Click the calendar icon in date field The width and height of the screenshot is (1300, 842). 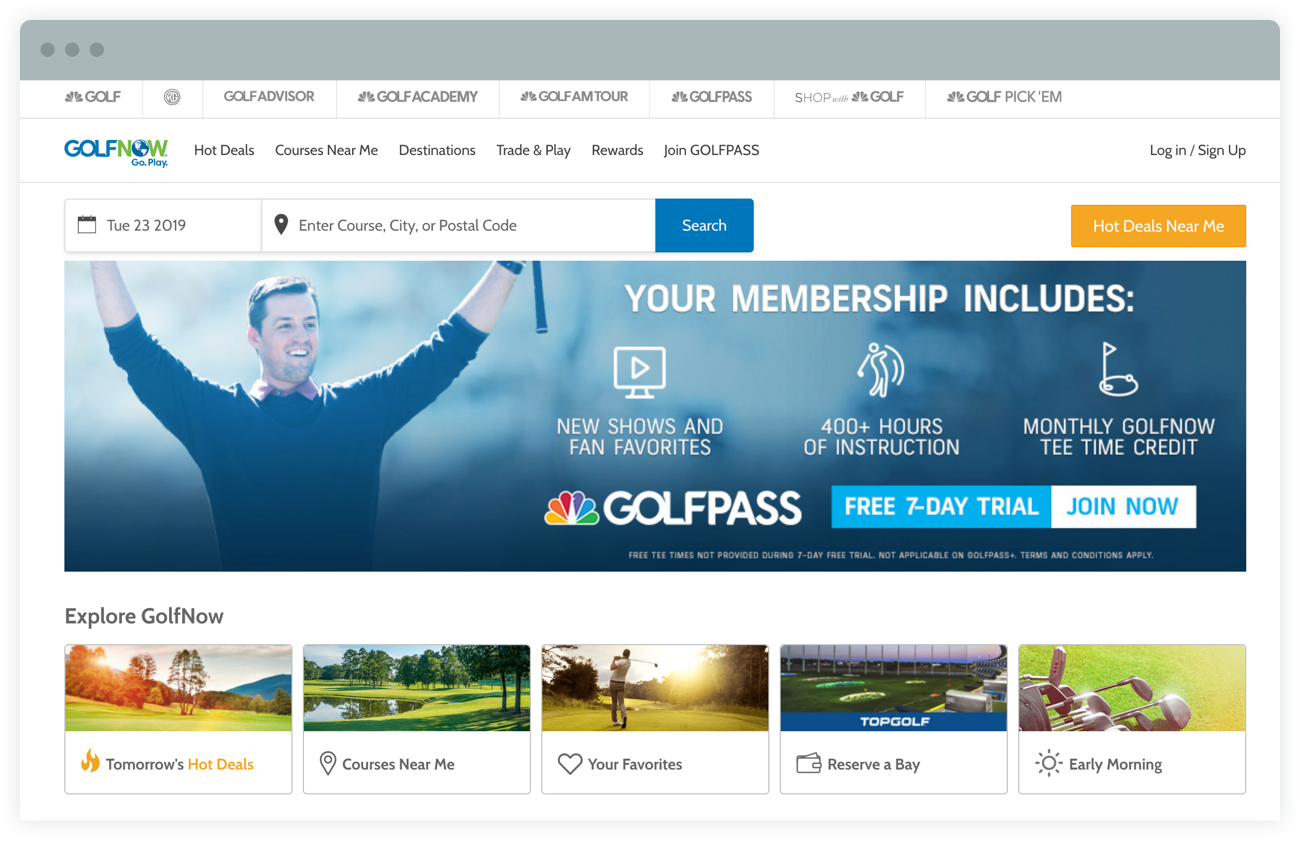click(87, 225)
